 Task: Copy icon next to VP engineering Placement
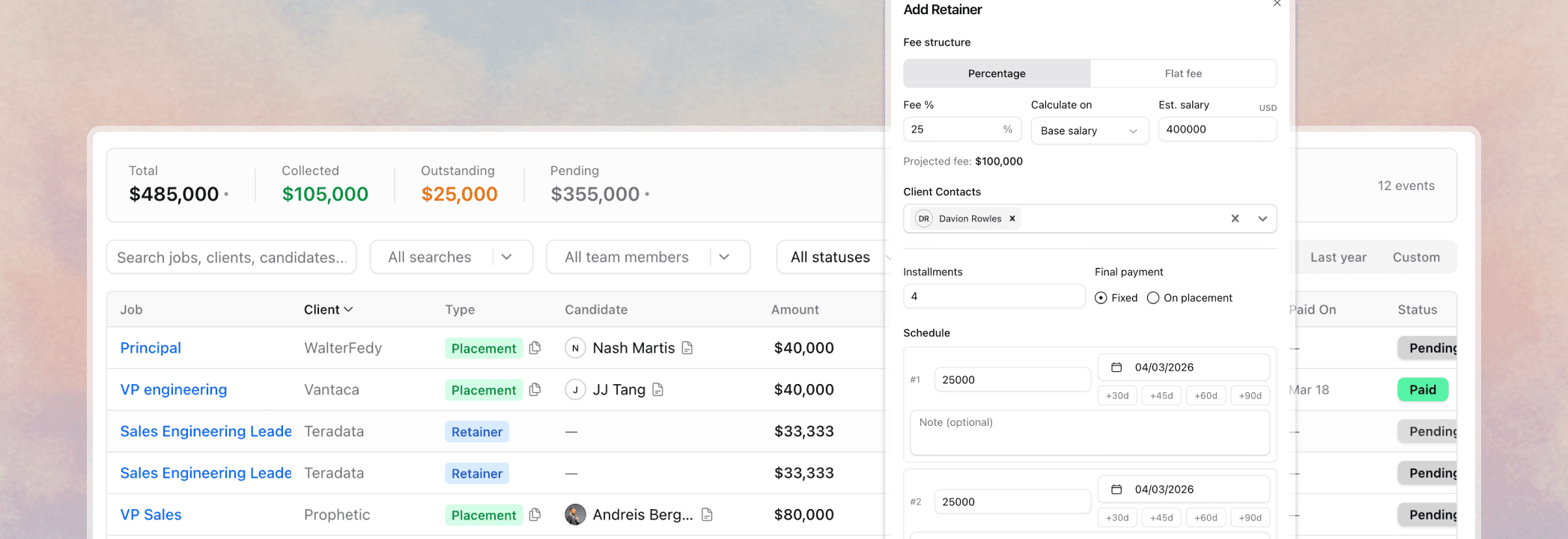(535, 389)
